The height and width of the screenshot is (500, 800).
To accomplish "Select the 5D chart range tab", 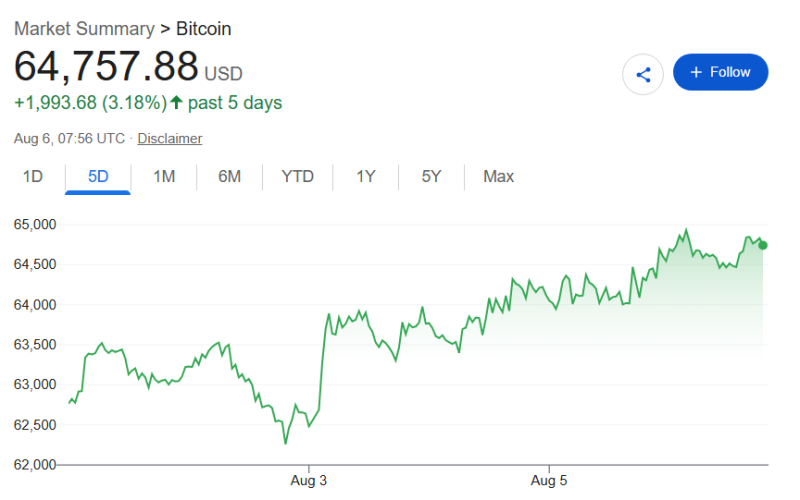I will pyautogui.click(x=98, y=177).
